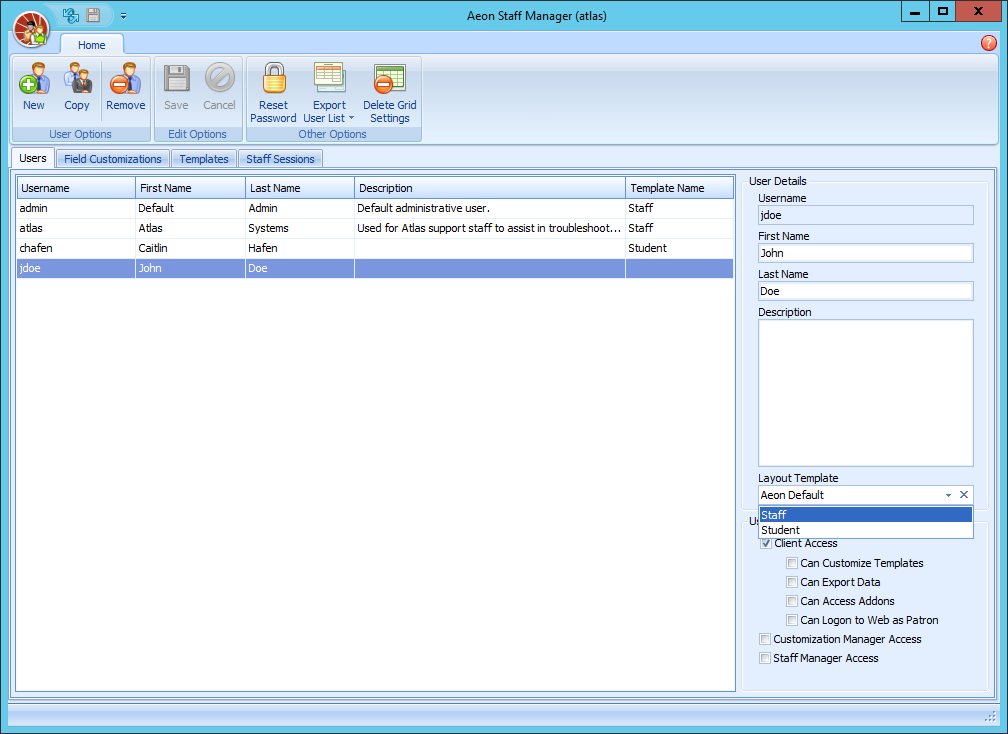Switch to the Templates tab
The image size is (1008, 734).
pos(203,158)
